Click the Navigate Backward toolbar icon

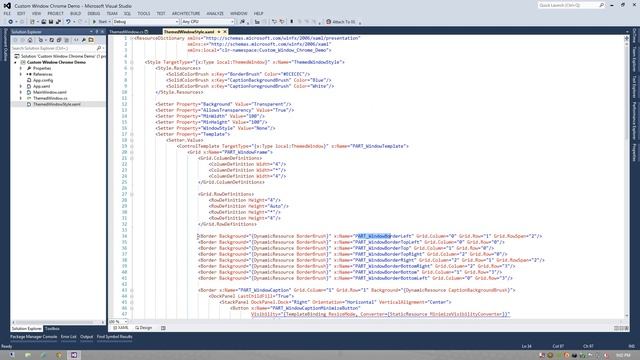[11, 22]
